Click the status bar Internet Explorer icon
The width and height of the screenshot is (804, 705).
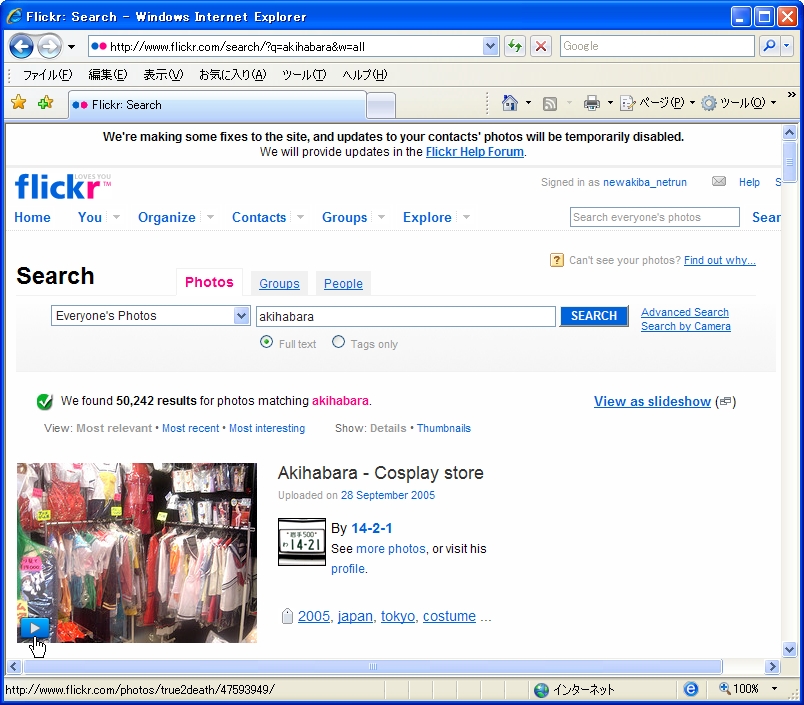pos(691,689)
